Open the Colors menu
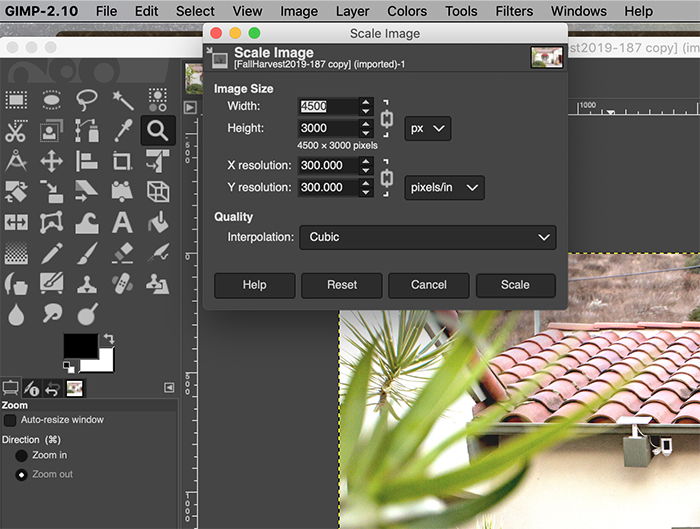The width and height of the screenshot is (700, 529). coord(407,11)
